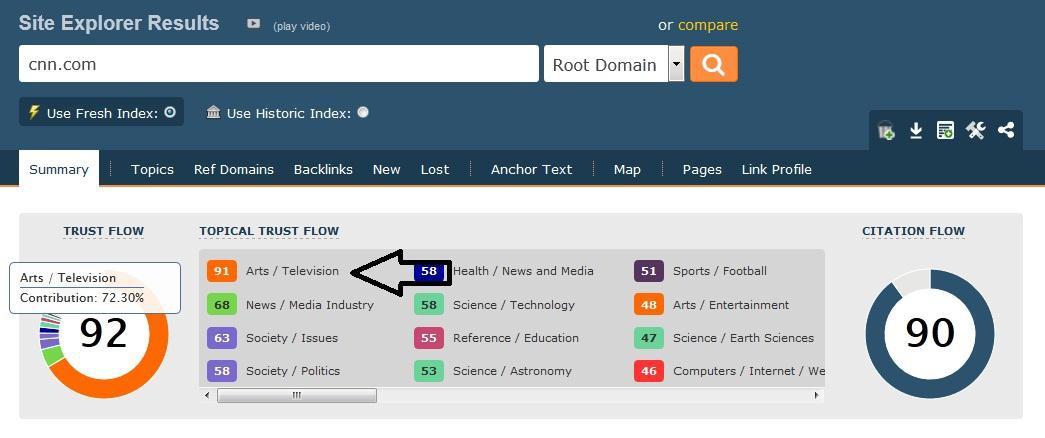Click the 53 Science / Astronomy badge
This screenshot has width=1045, height=438.
pos(429,371)
